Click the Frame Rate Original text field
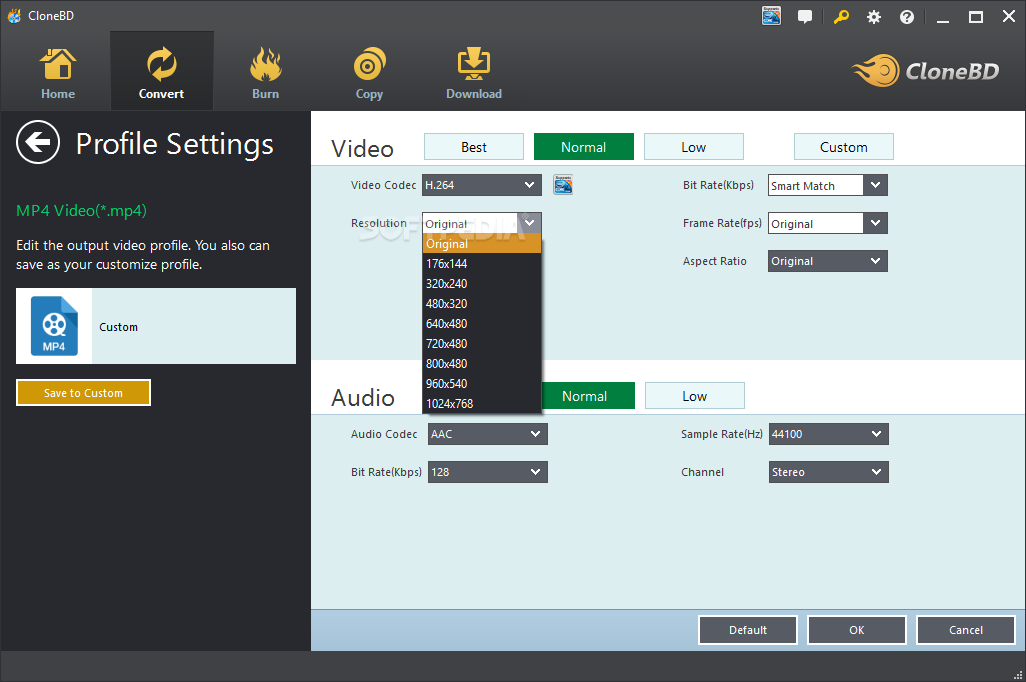 [x=816, y=223]
